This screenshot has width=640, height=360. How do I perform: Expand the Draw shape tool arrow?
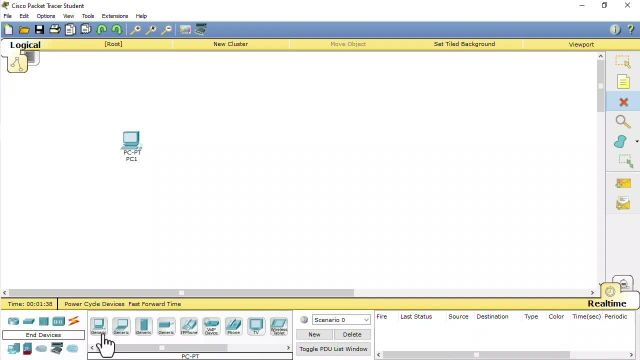[x=636, y=142]
